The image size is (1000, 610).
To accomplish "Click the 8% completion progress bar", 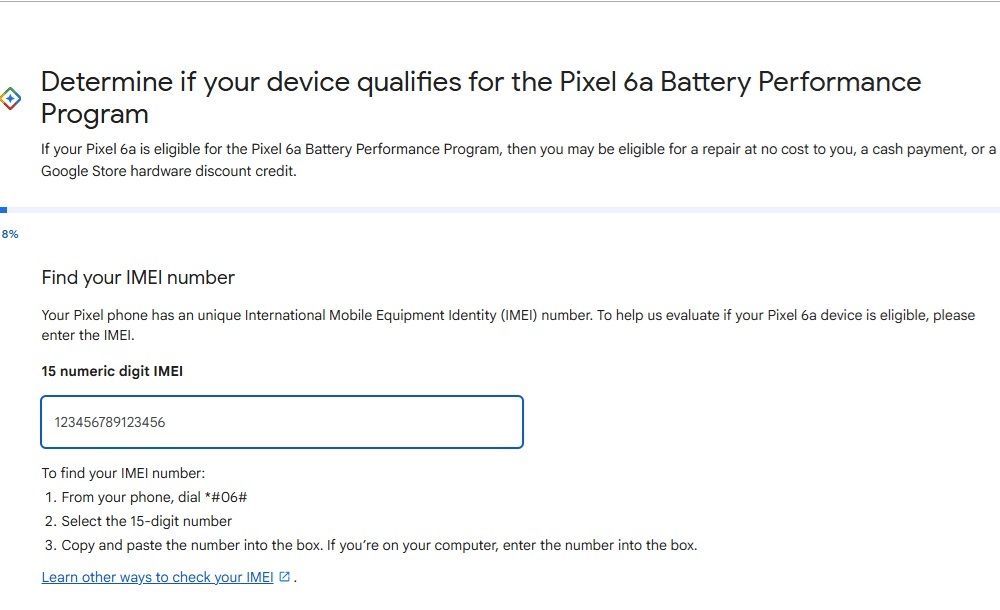I will pyautogui.click(x=500, y=210).
